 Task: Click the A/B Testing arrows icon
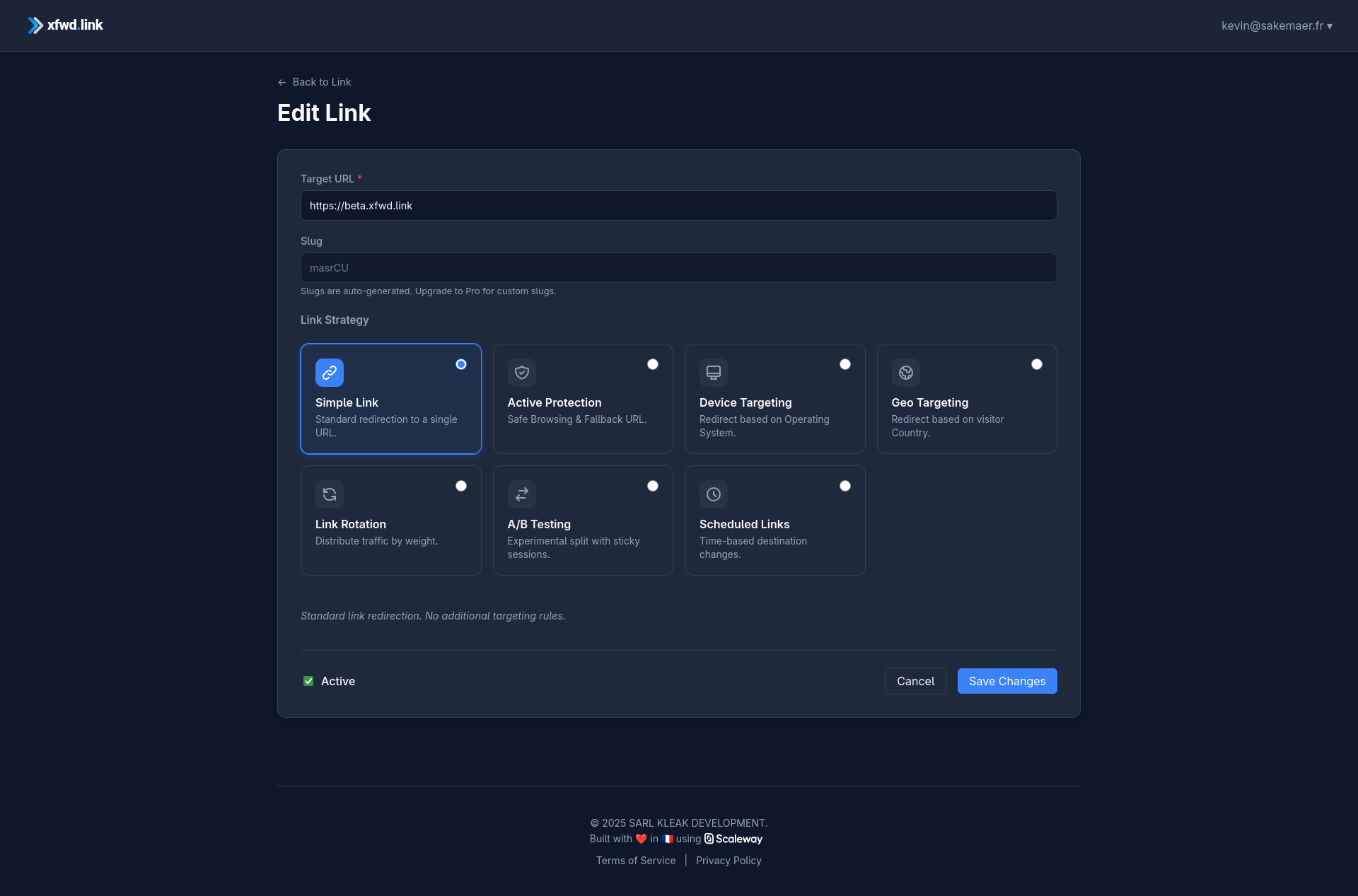coord(522,494)
